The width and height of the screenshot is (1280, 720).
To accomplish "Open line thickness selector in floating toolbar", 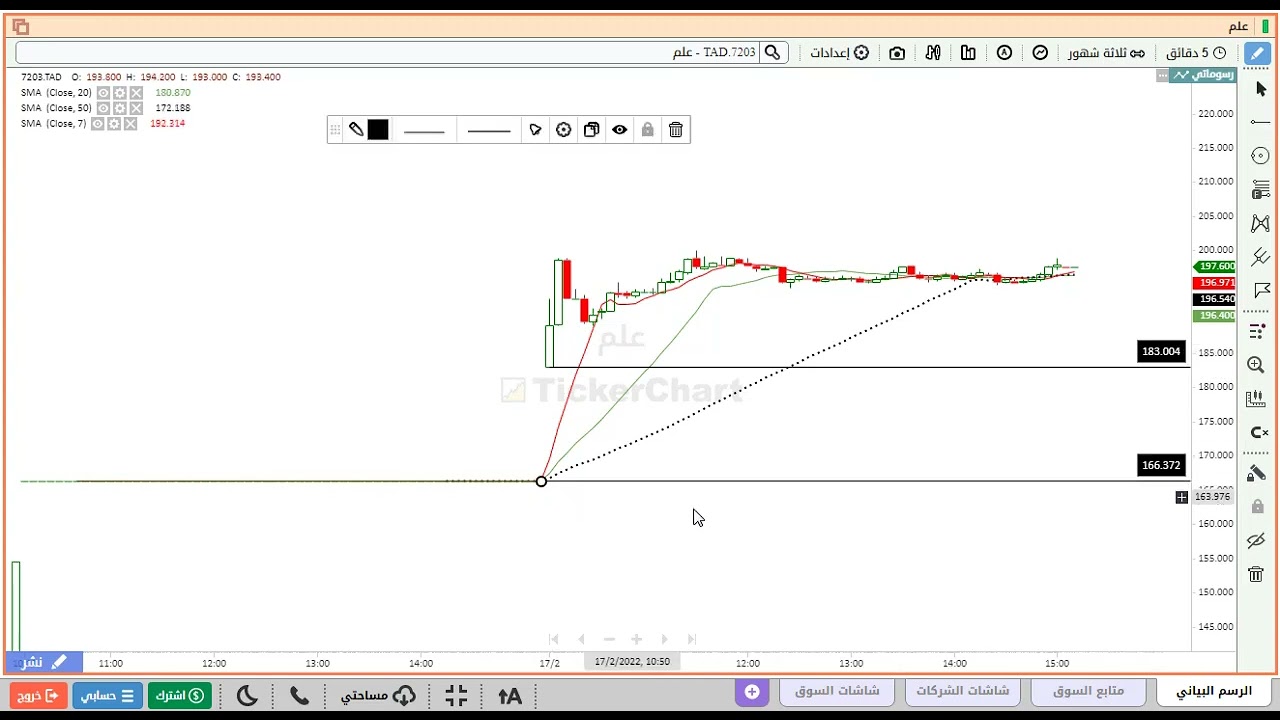I will (x=424, y=130).
